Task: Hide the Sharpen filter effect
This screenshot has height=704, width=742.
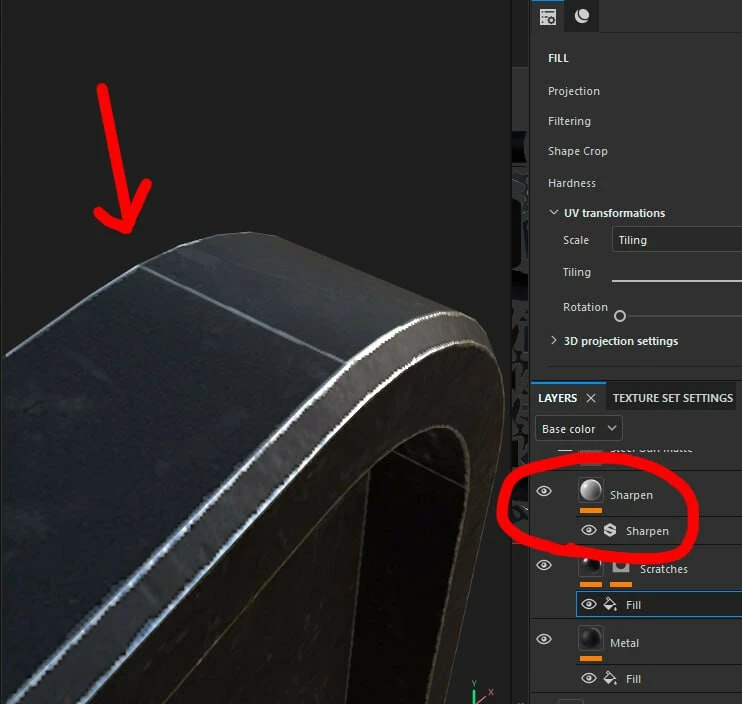Action: pyautogui.click(x=588, y=530)
